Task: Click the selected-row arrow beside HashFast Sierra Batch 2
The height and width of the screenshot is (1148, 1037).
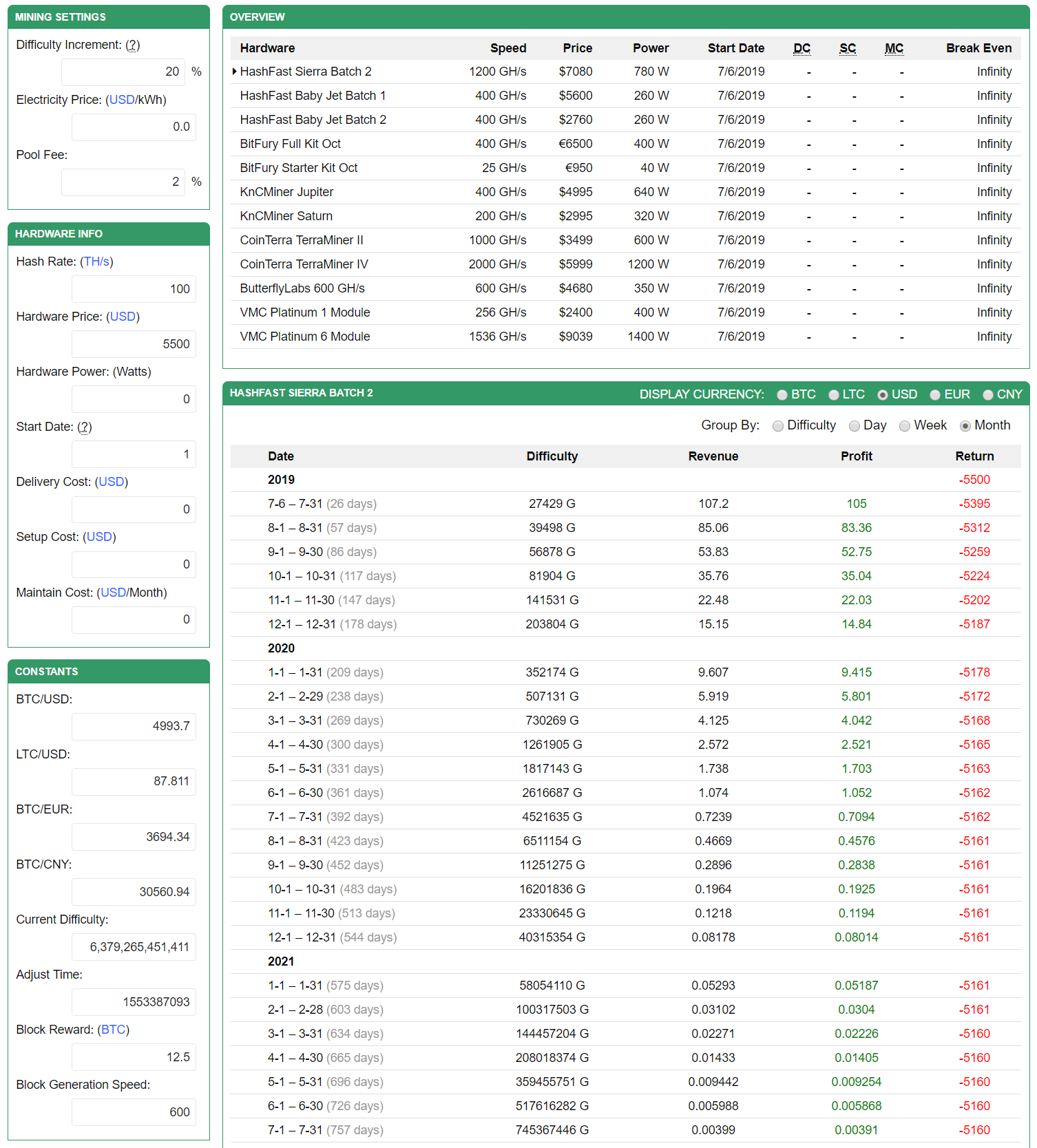Action: tap(235, 72)
